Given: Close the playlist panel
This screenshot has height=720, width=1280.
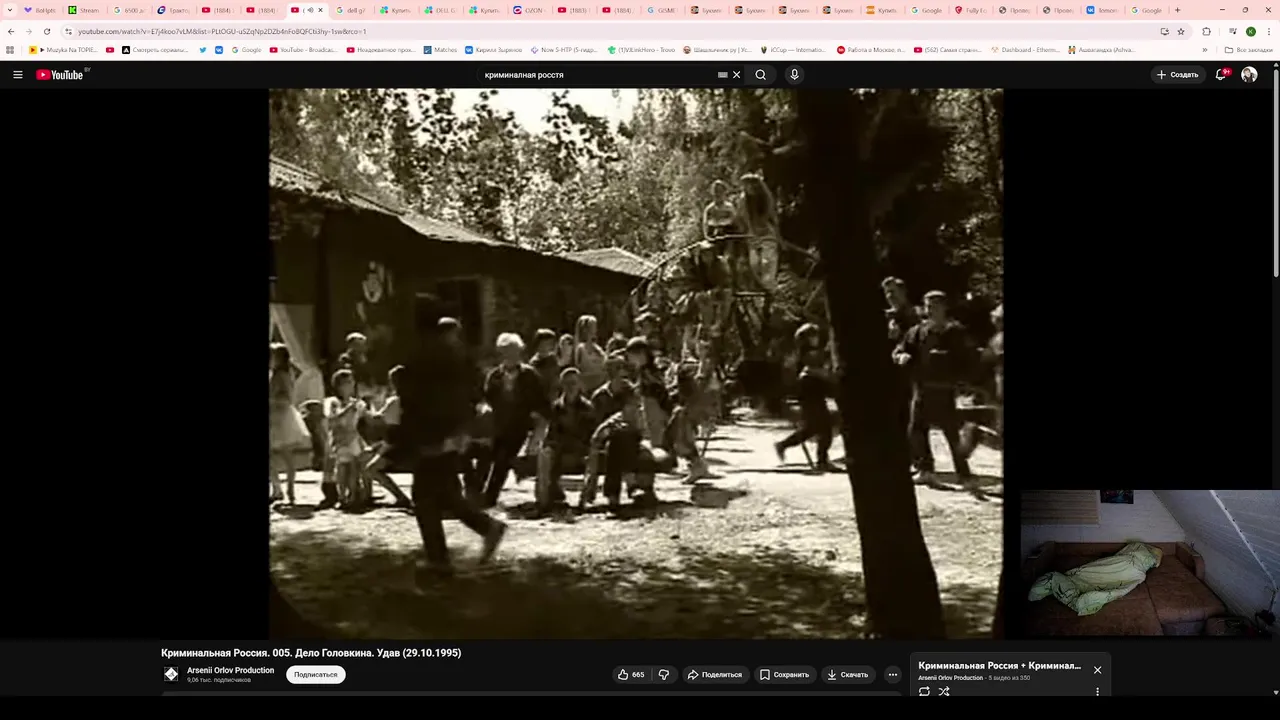Looking at the screenshot, I should coord(1097,670).
